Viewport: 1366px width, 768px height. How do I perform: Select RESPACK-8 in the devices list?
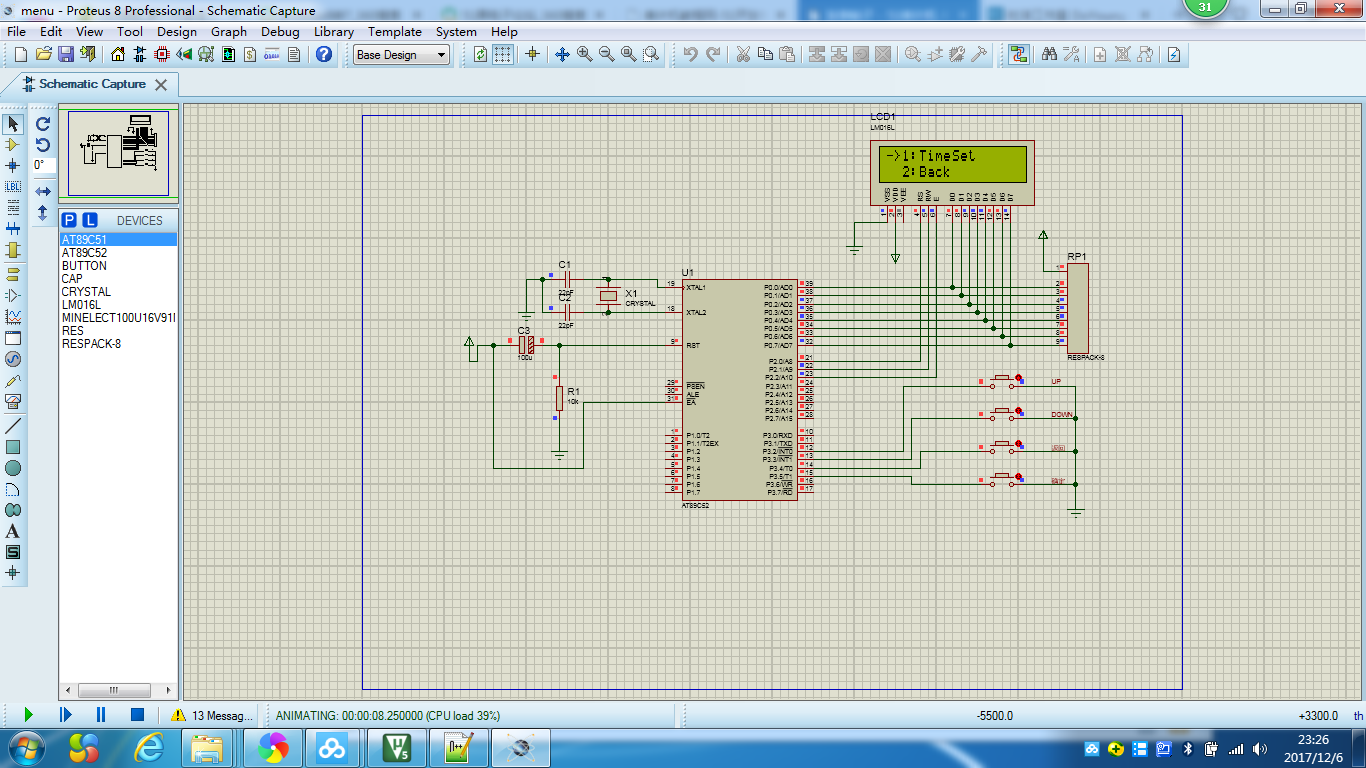(118, 344)
